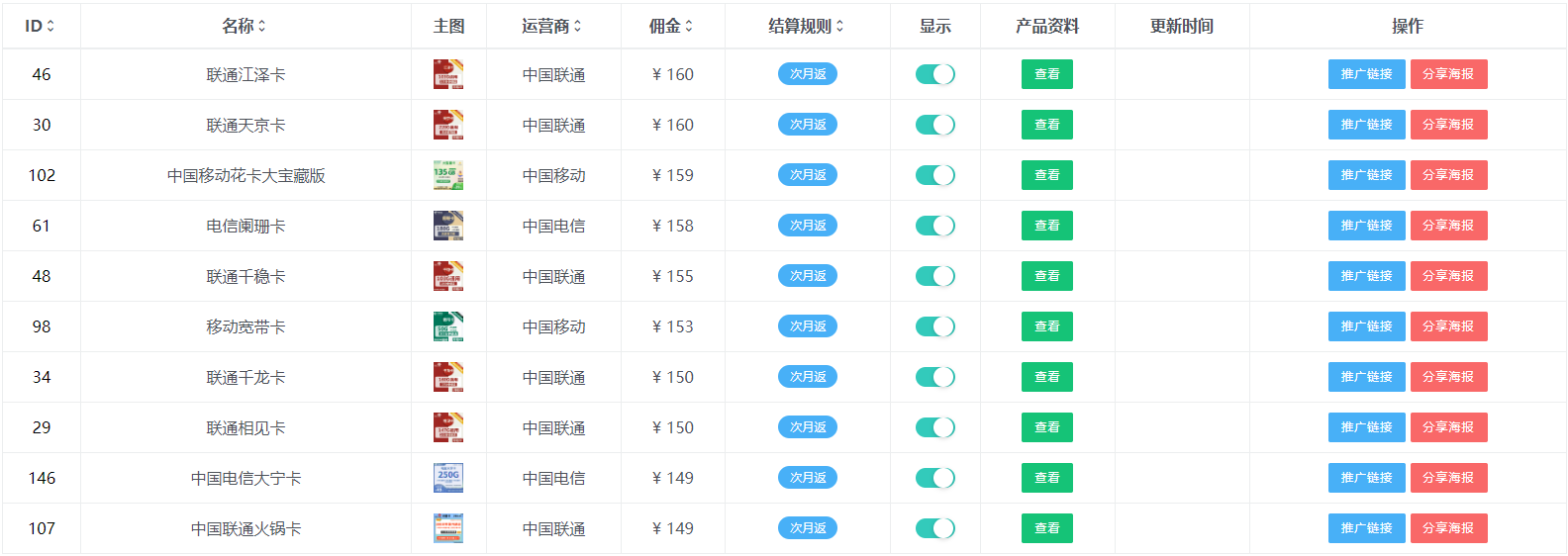The image size is (1568, 556).
Task: Sort by 运营商 column header
Action: [x=552, y=26]
